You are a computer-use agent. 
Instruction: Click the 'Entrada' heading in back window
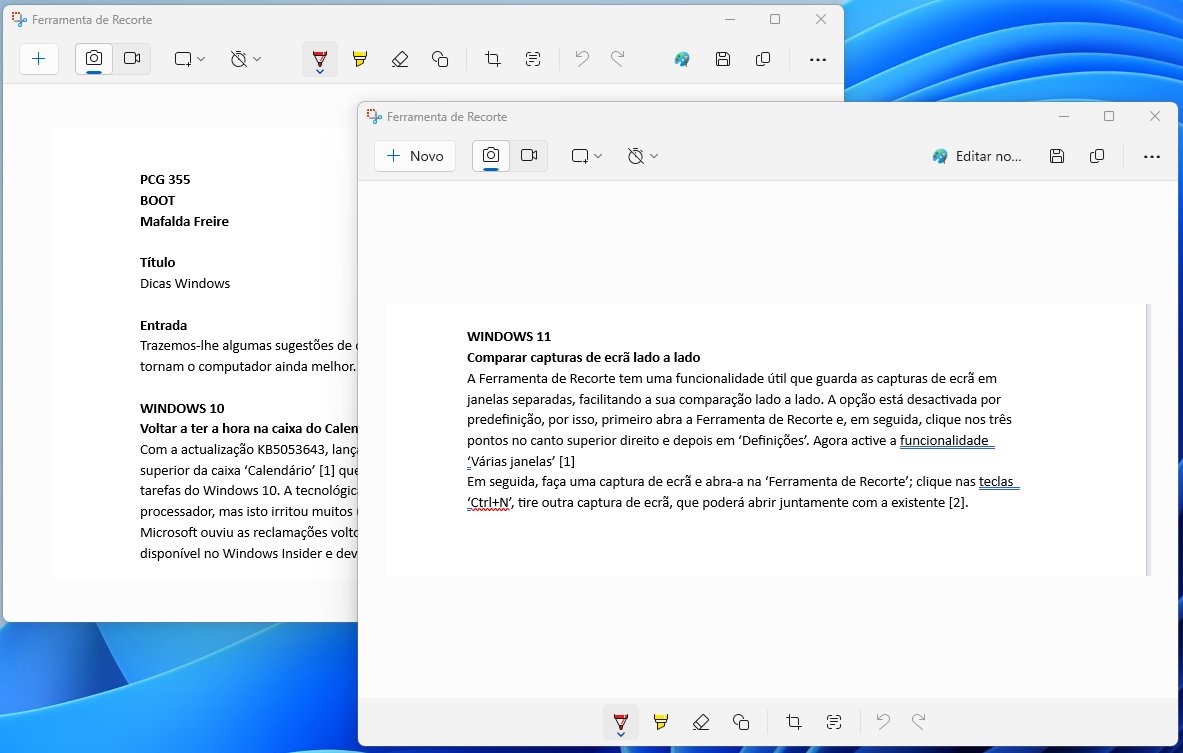click(x=164, y=326)
